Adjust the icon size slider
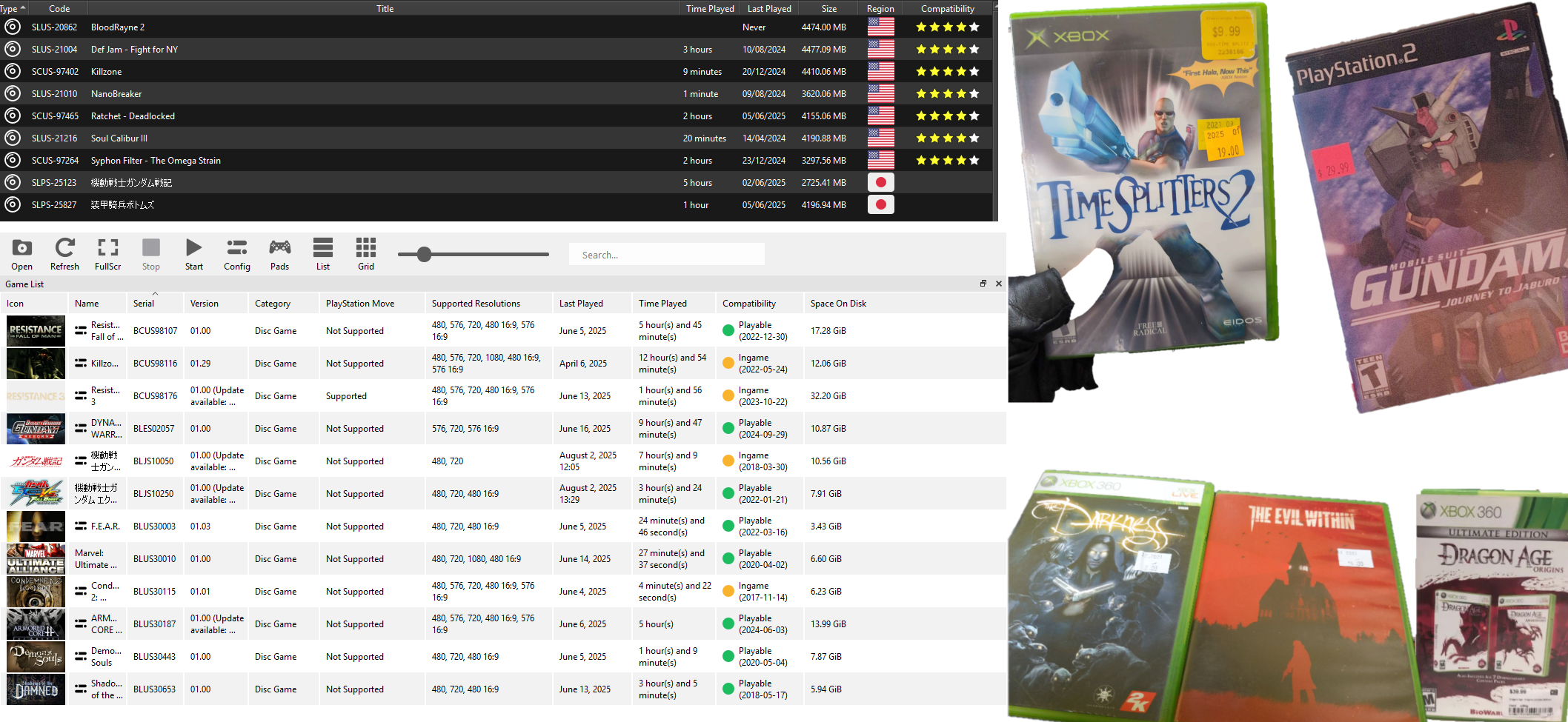 coord(424,255)
